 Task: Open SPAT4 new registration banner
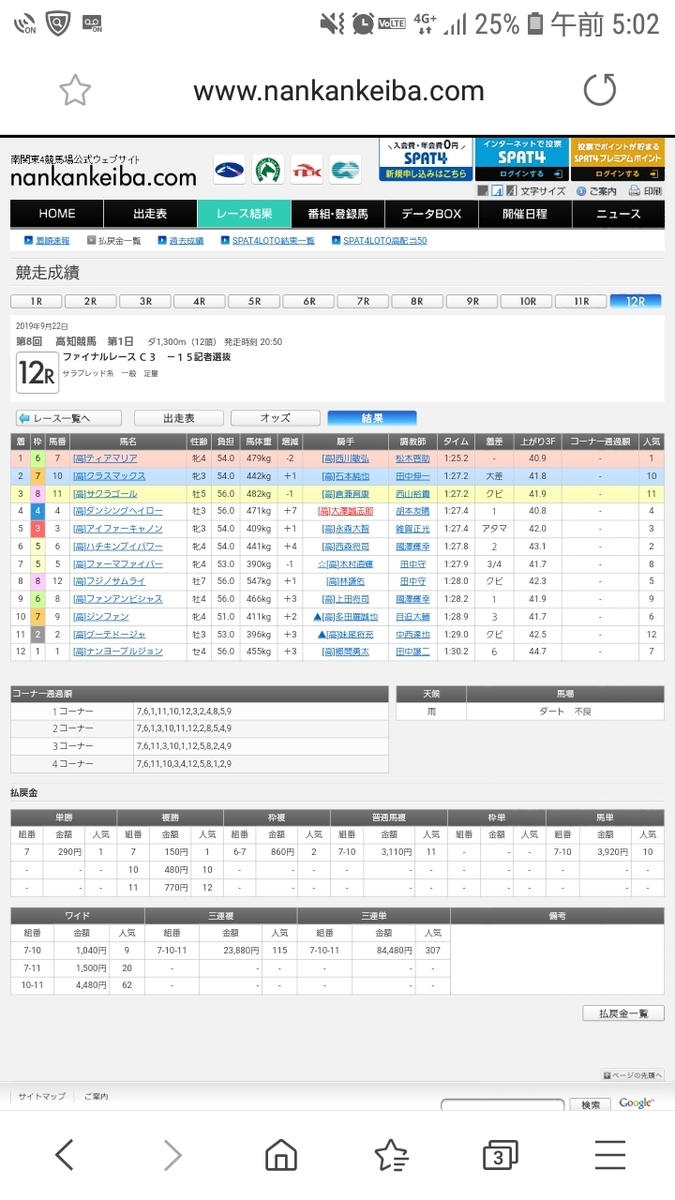(x=425, y=159)
